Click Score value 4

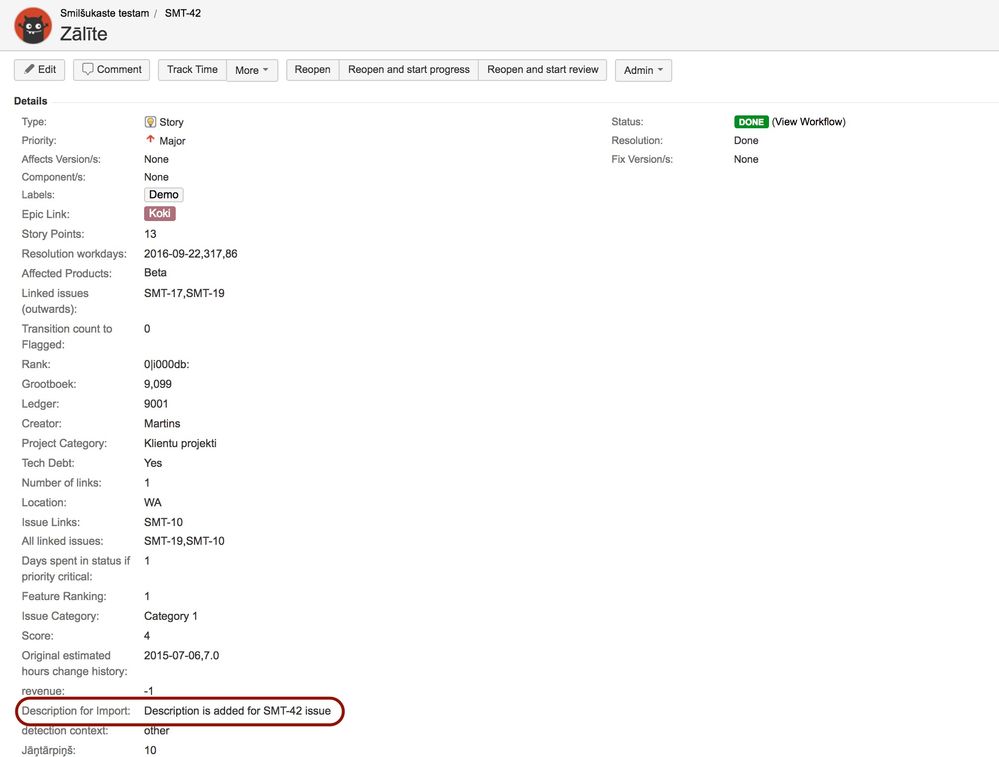147,636
